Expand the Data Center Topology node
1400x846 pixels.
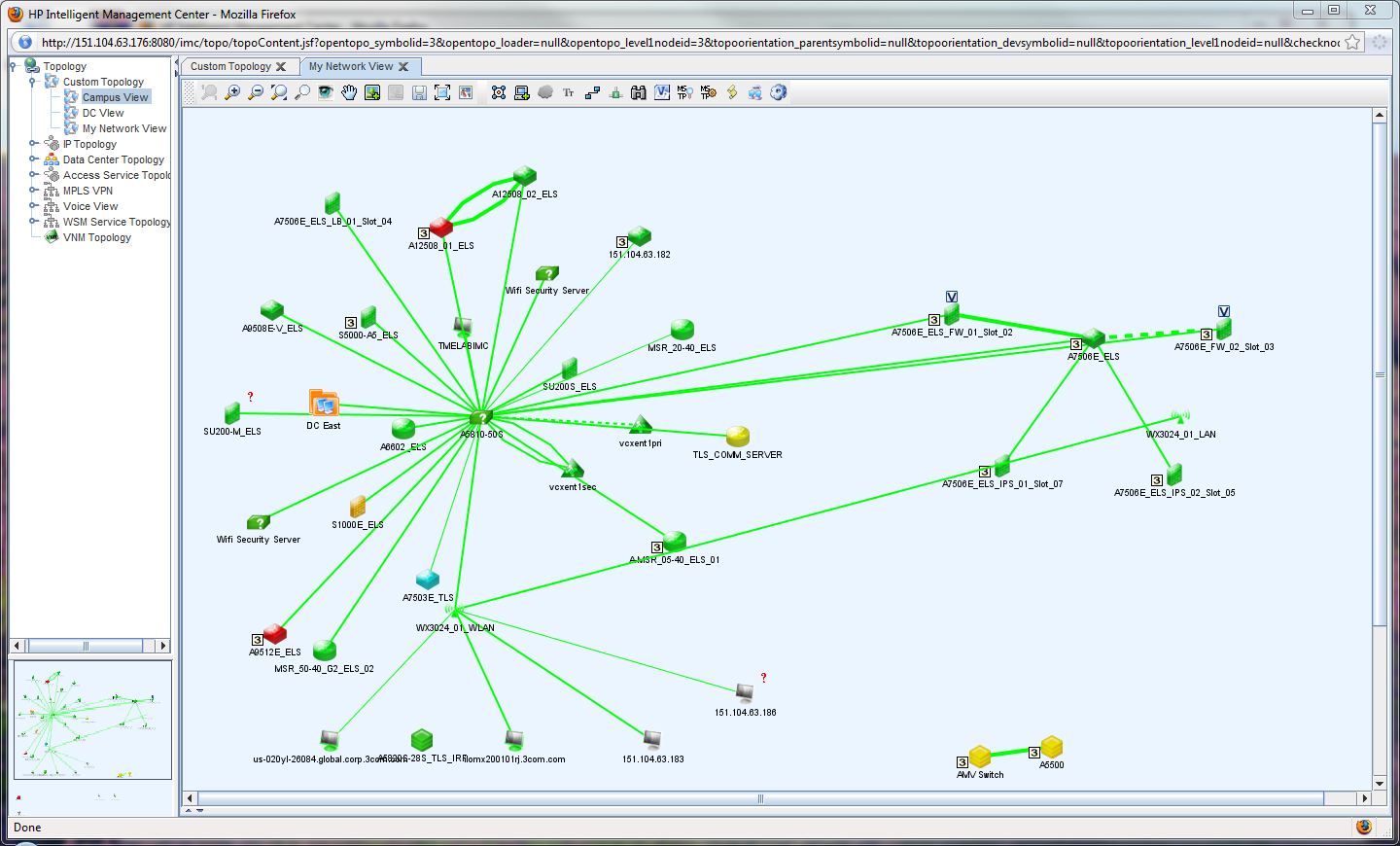(32, 159)
